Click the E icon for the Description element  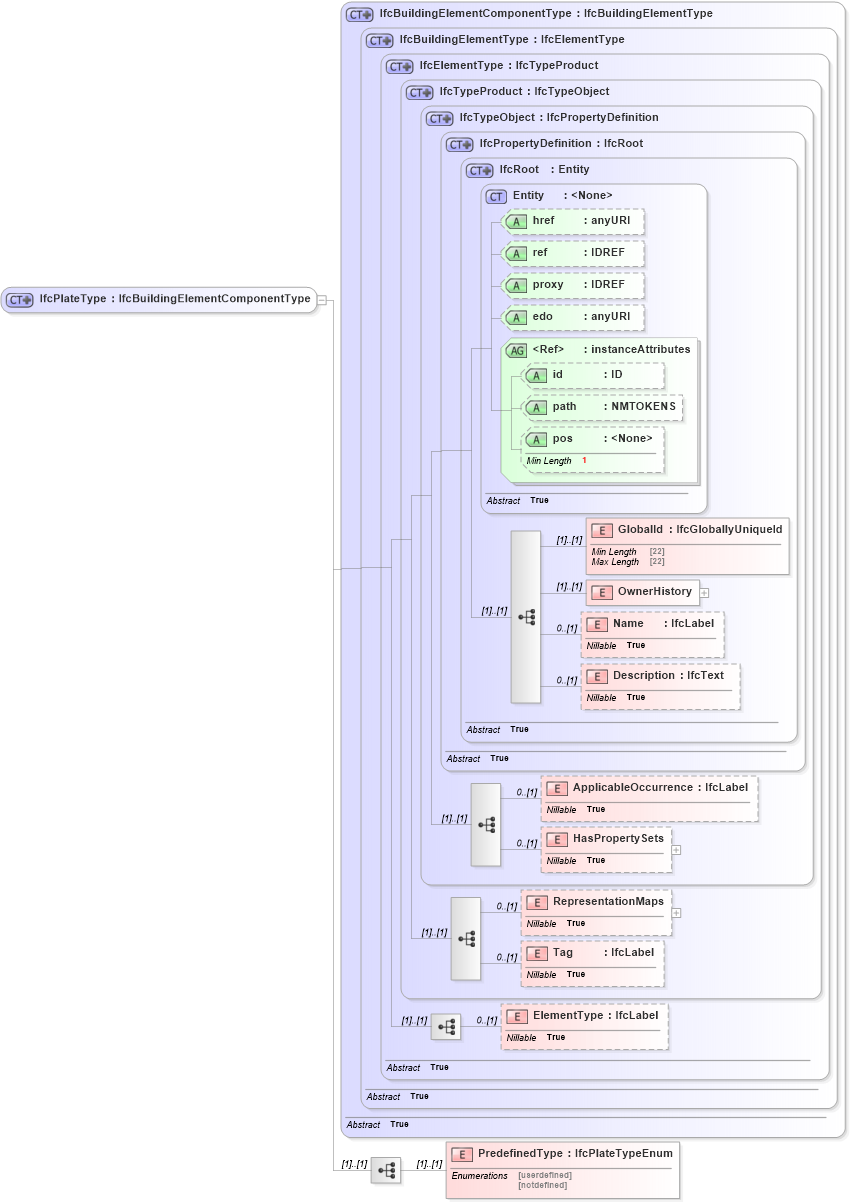tap(597, 676)
